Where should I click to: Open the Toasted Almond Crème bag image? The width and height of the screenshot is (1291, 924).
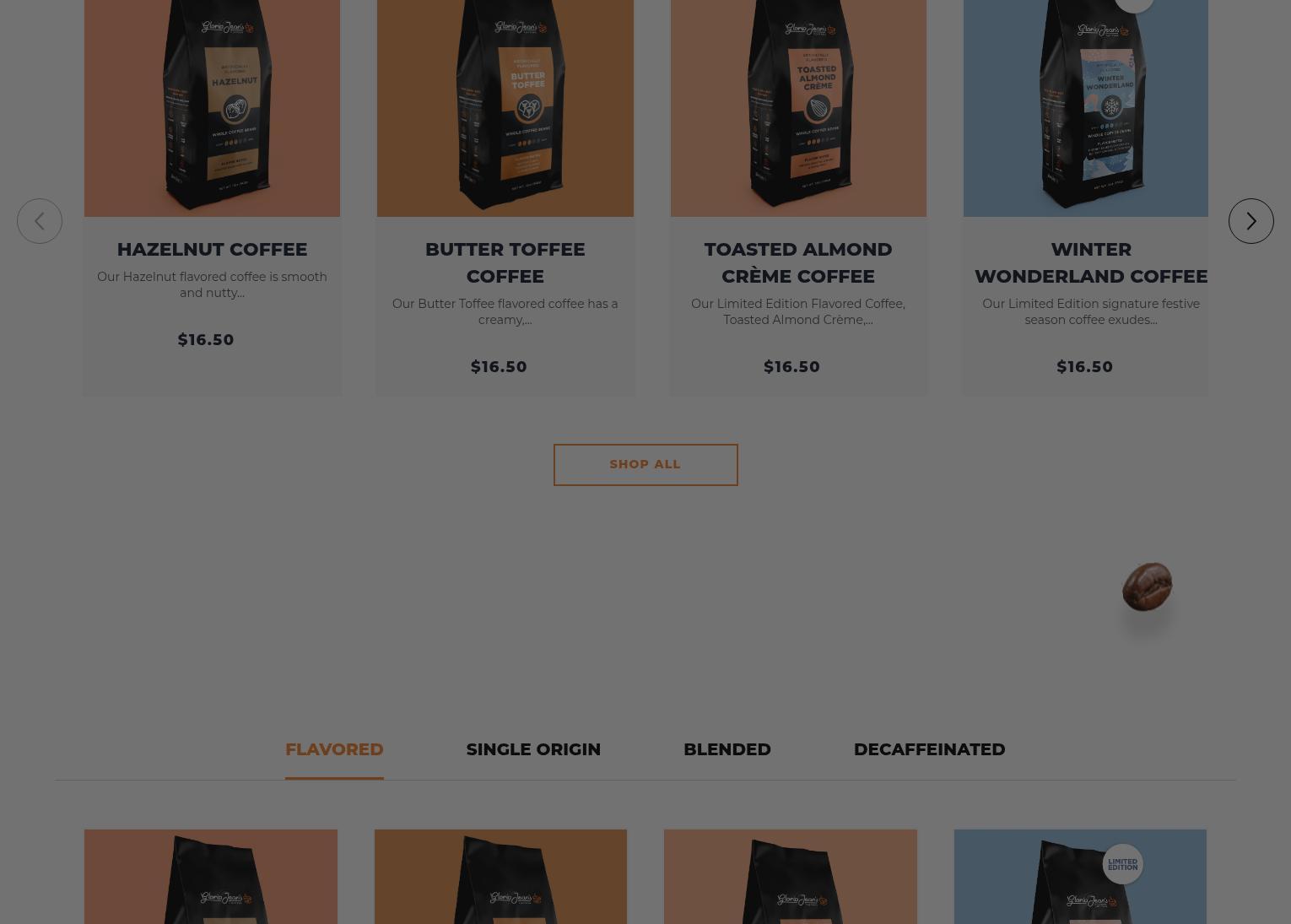click(x=798, y=108)
